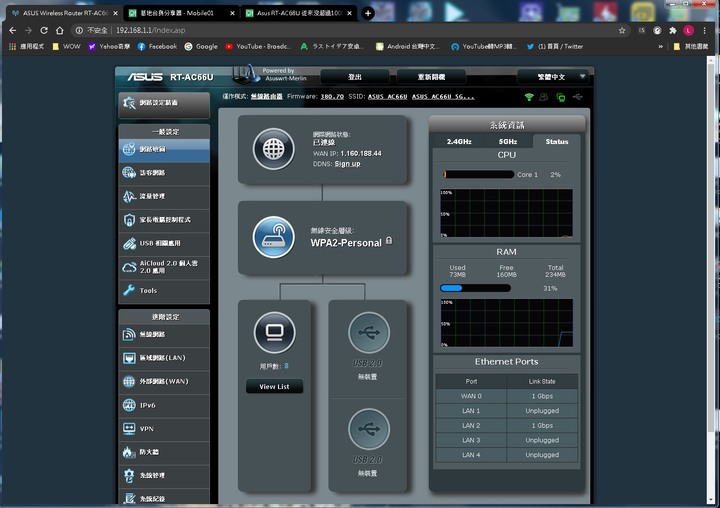Click the operation mode wireless router link
720x508 pixels.
pos(267,97)
